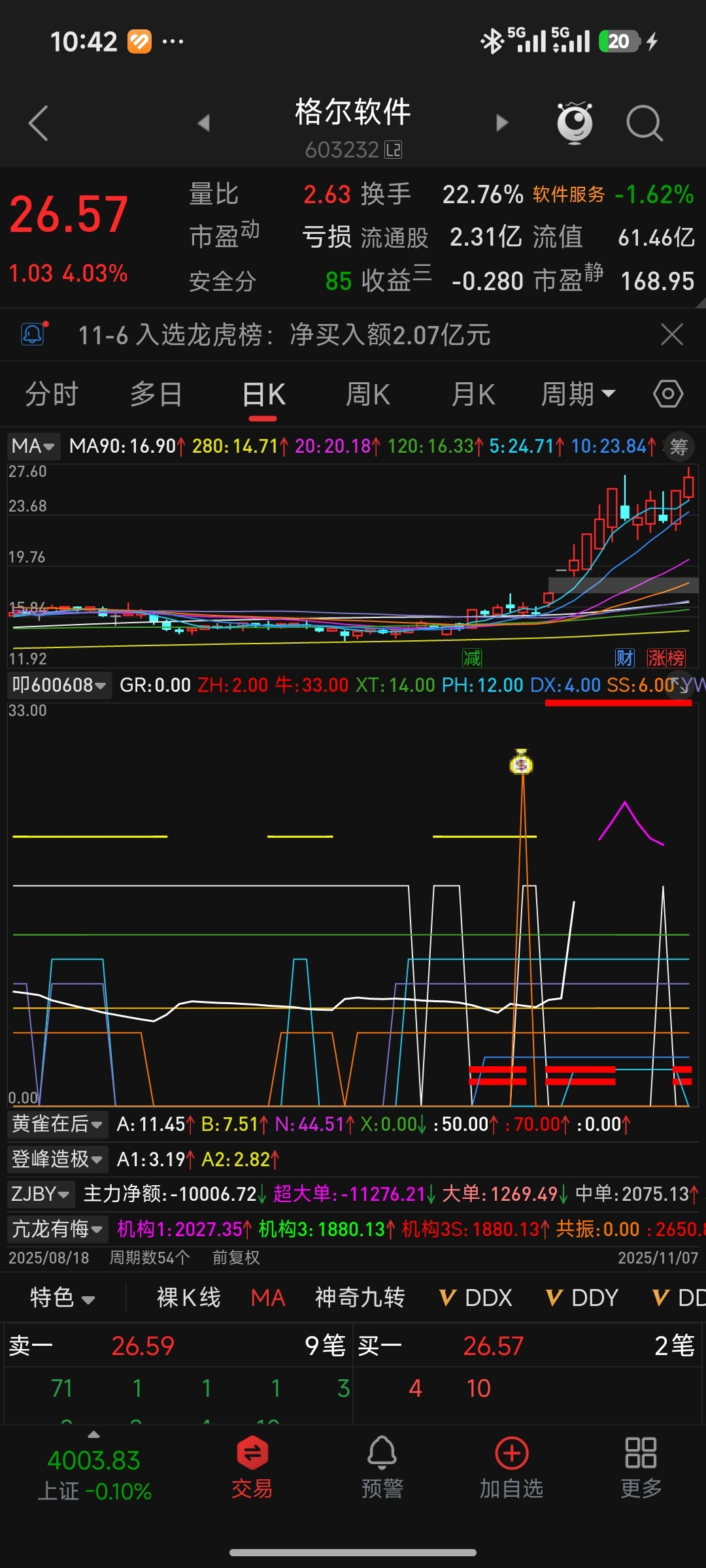
Task: Tap the 机构1:2027.35 value
Action: (184, 1230)
